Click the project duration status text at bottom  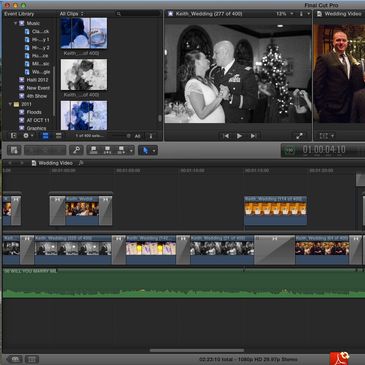click(248, 359)
